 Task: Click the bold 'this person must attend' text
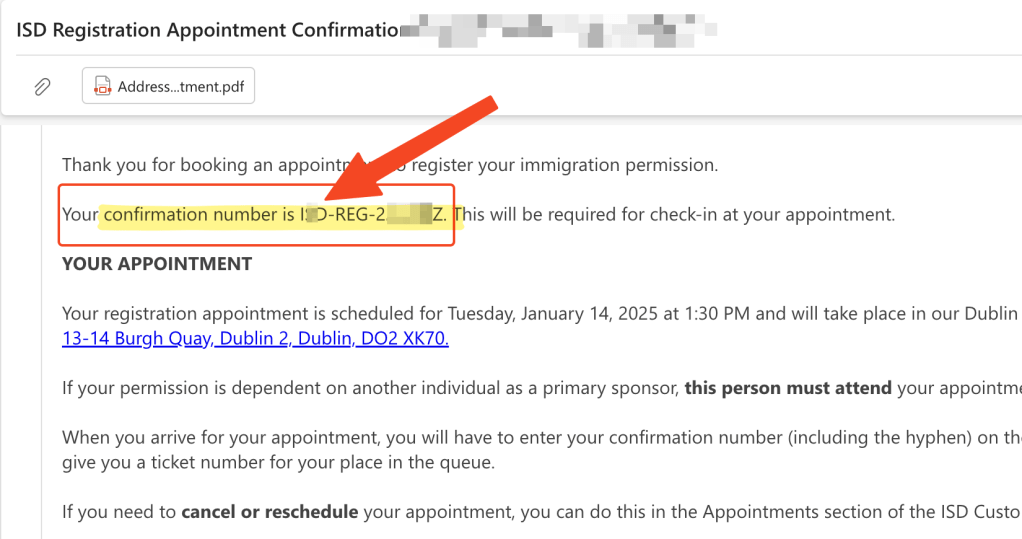(788, 388)
